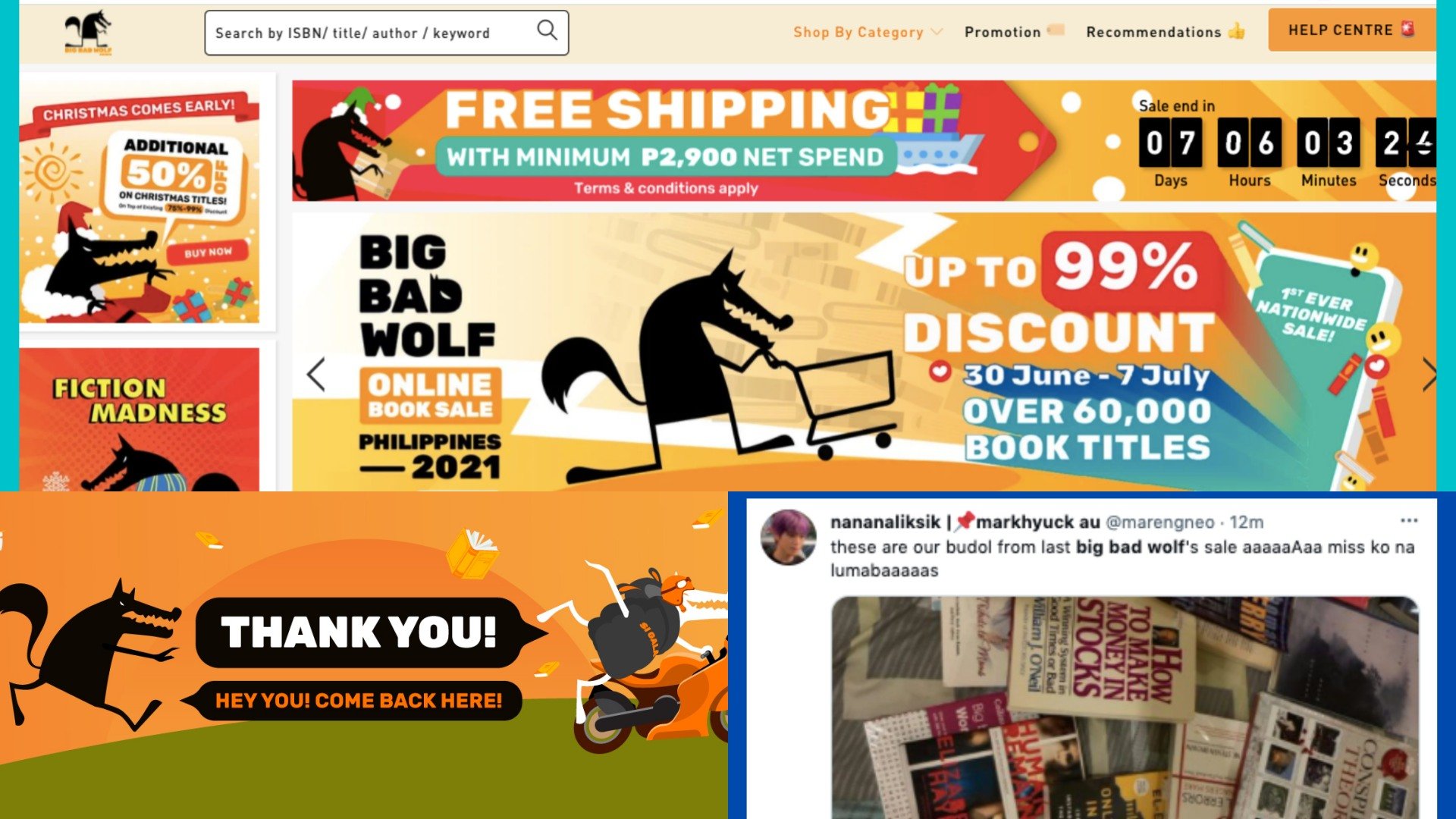1456x819 pixels.
Task: Click BUY NOW on Christmas promo
Action: coord(208,252)
